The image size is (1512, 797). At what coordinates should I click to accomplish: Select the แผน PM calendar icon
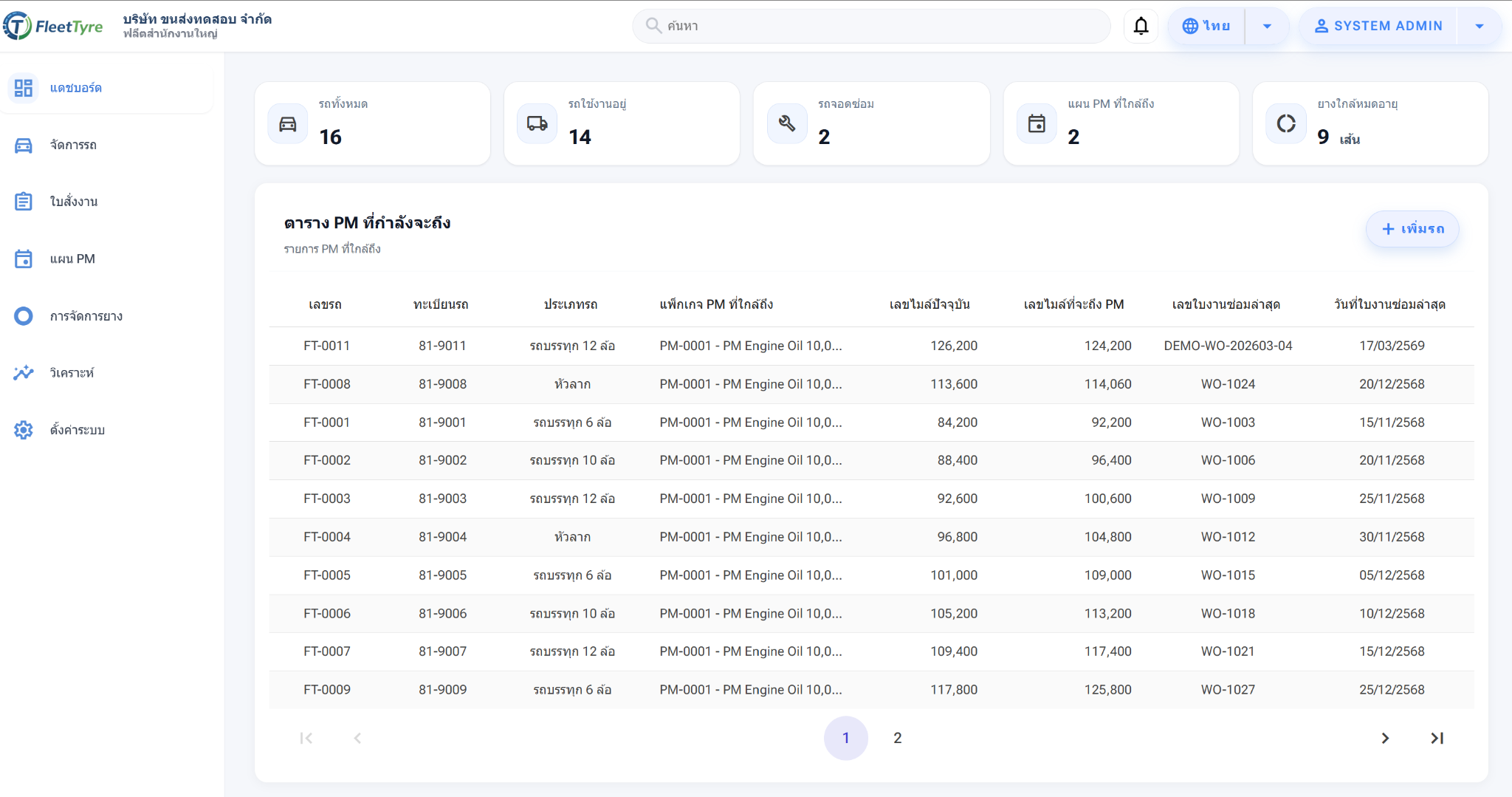point(24,259)
